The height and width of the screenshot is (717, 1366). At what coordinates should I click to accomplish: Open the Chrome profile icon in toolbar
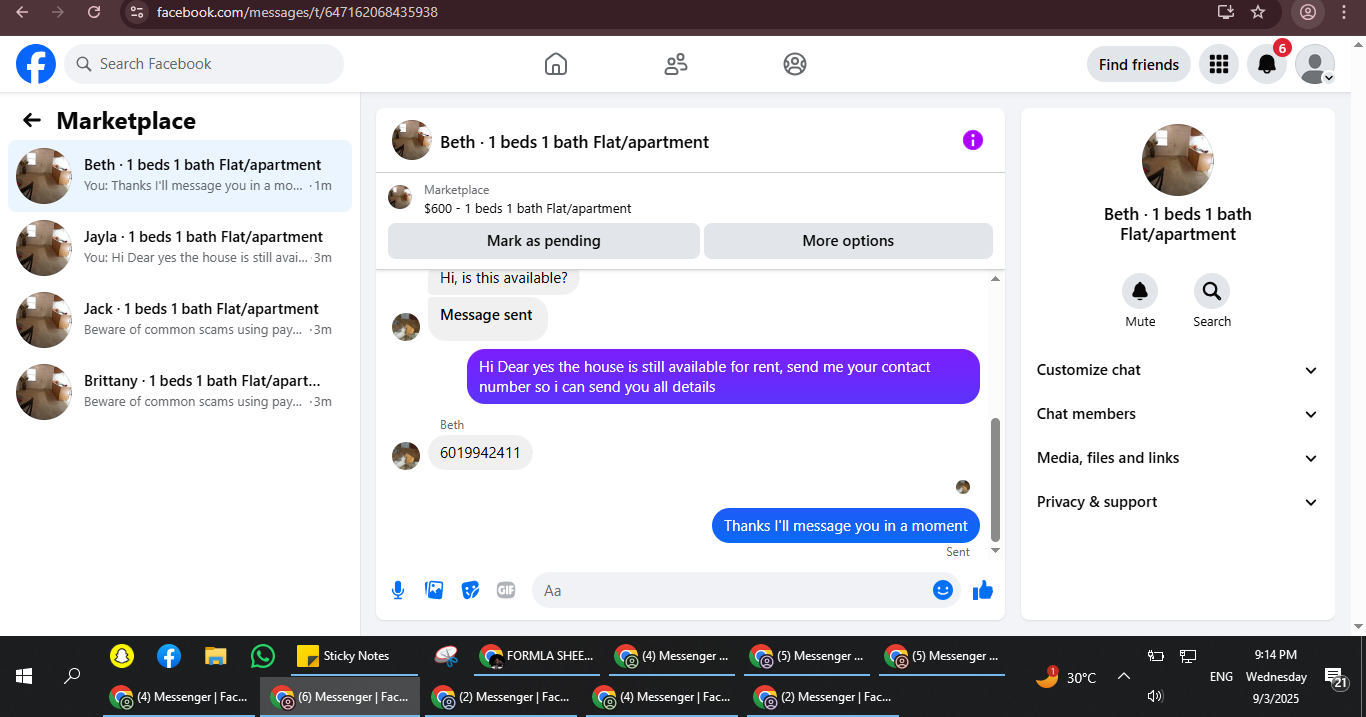coord(1306,12)
